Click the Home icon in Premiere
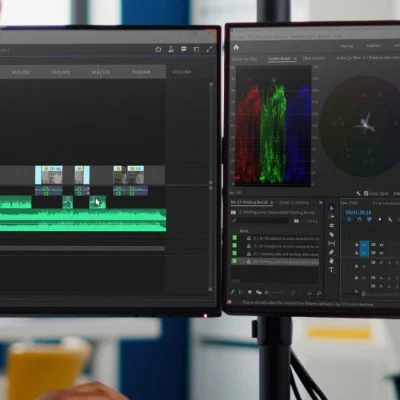The height and width of the screenshot is (400, 400). pos(236,47)
